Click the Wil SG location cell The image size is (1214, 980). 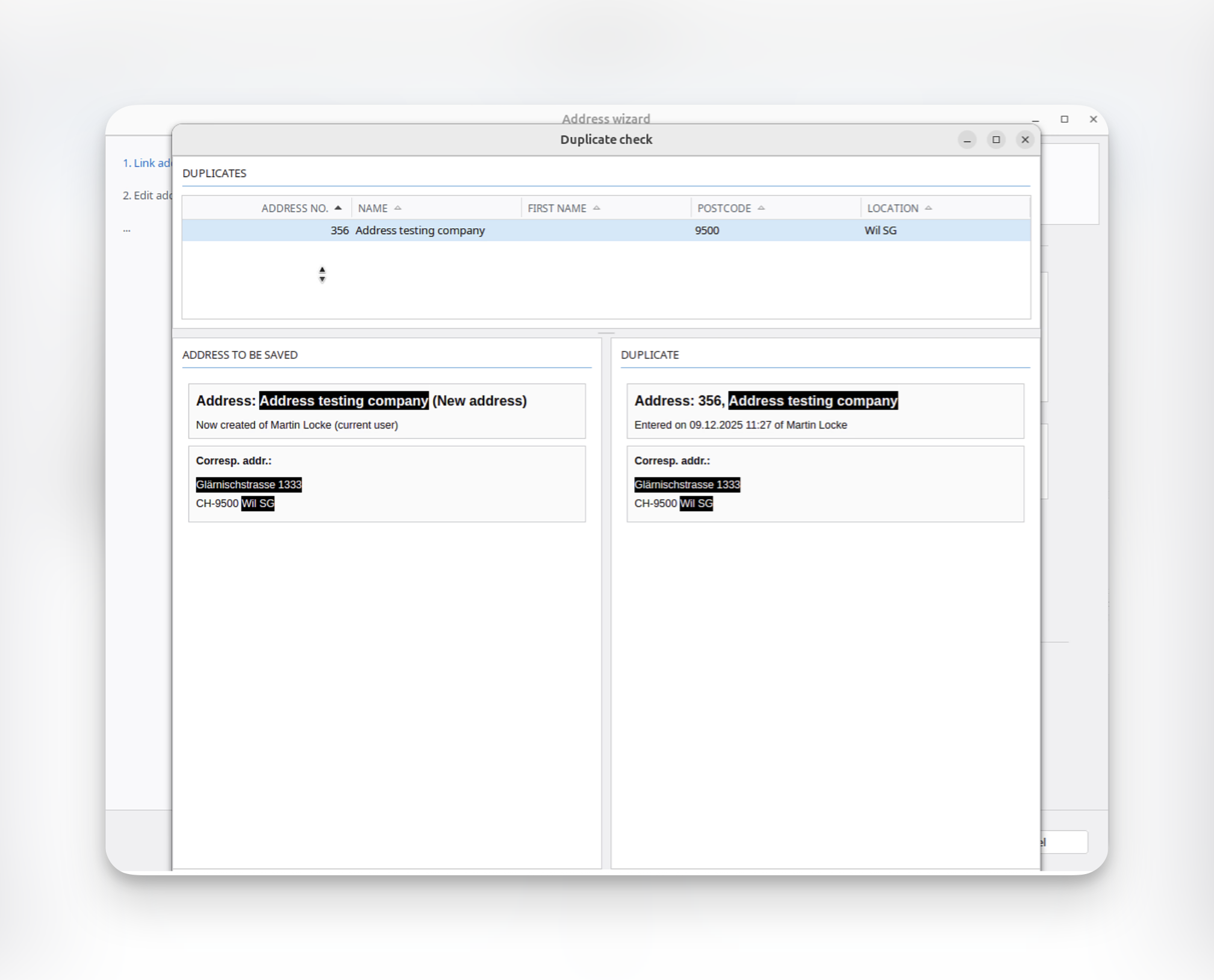tap(880, 231)
